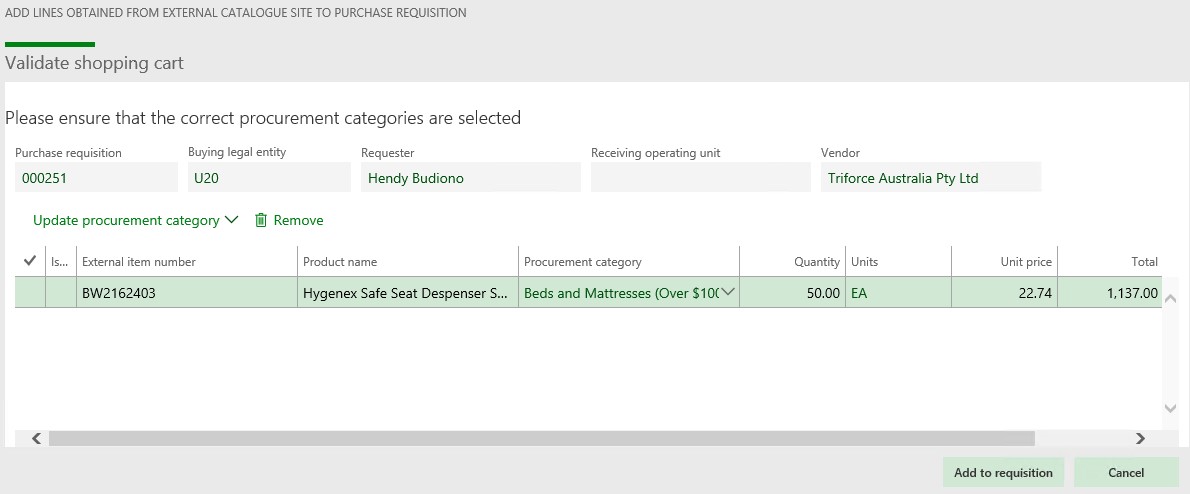The width and height of the screenshot is (1190, 494).
Task: Click the select-all checkmark column header
Action: [x=30, y=262]
